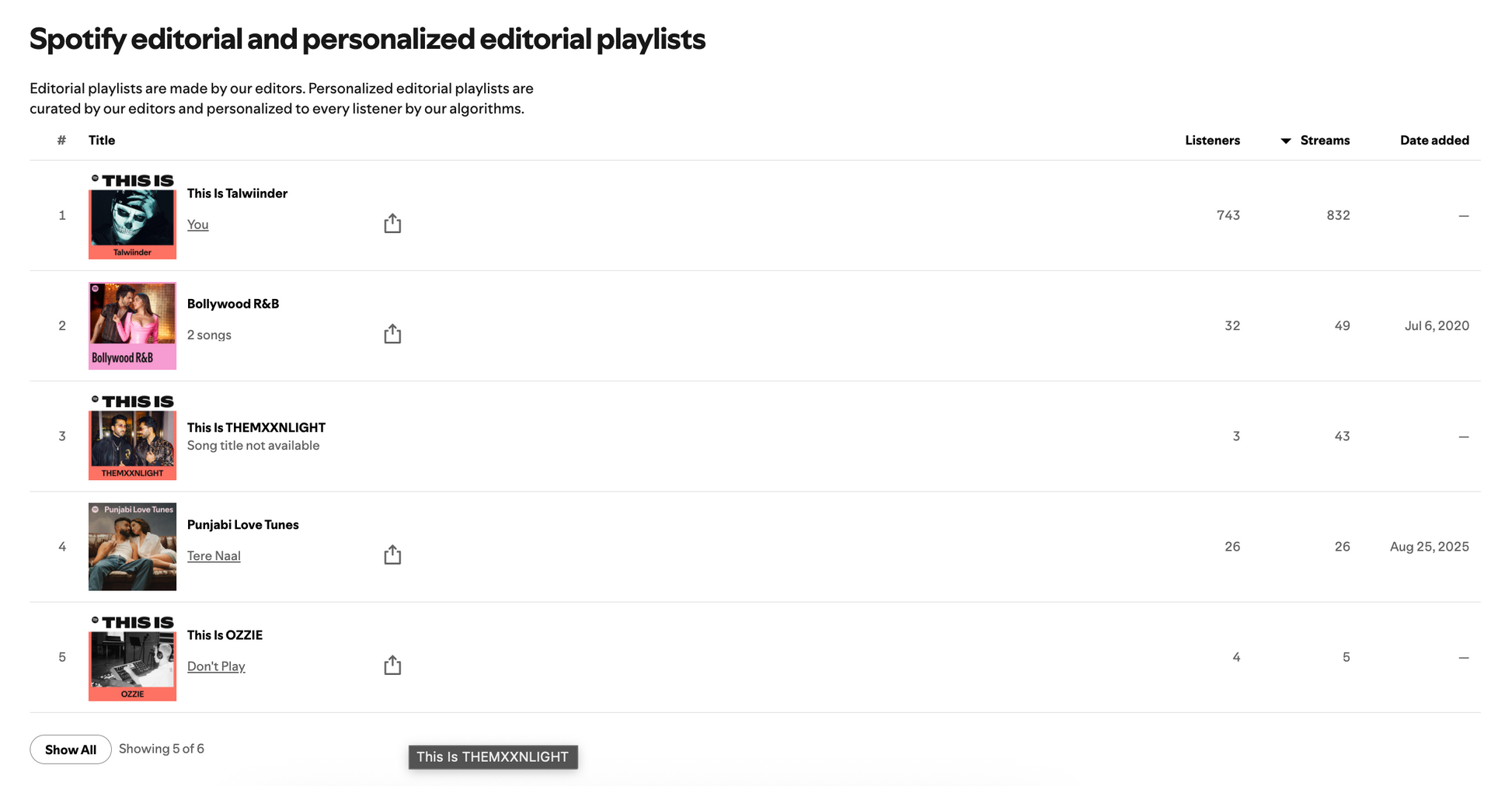
Task: Click Song title not available text
Action: point(253,446)
